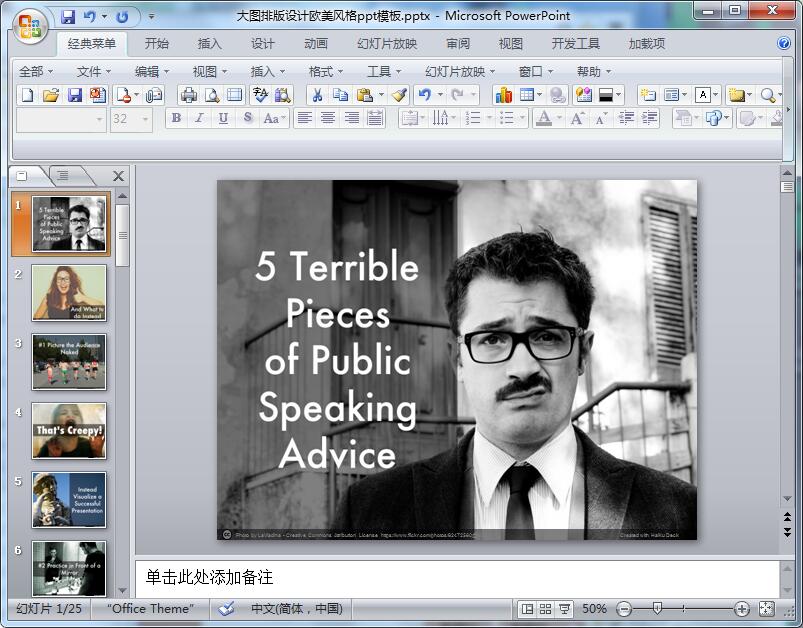This screenshot has height=628, width=803.
Task: Customize Quick Access Toolbar dropdown arrow
Action: (x=152, y=16)
